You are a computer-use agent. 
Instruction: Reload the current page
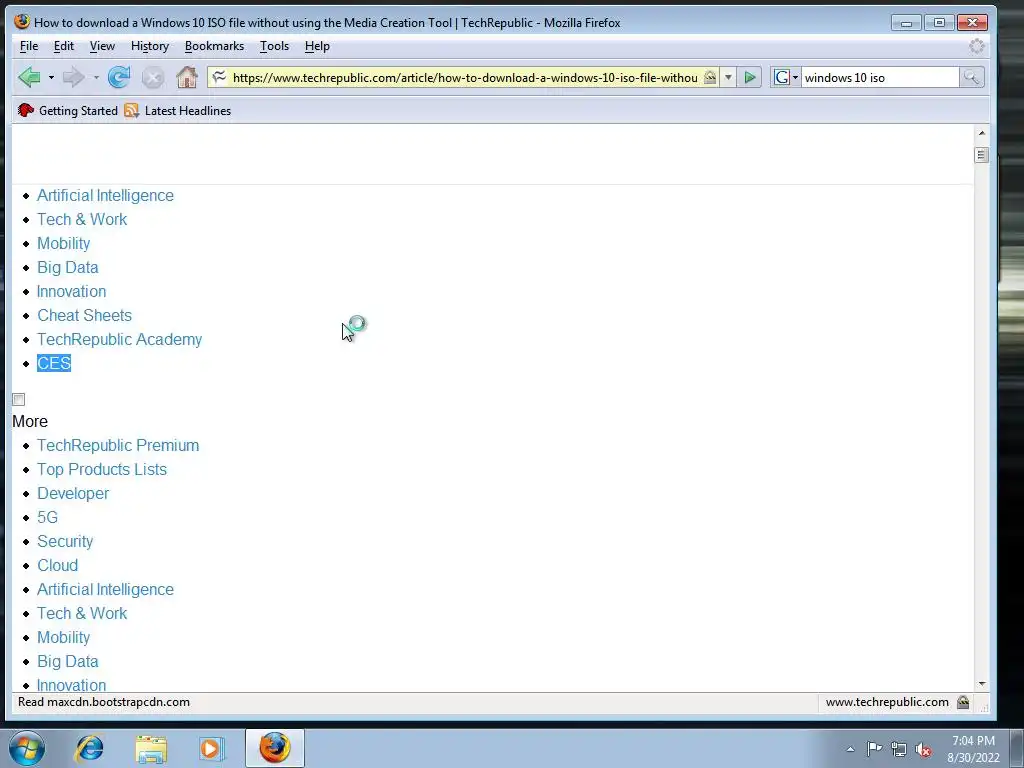pos(119,78)
